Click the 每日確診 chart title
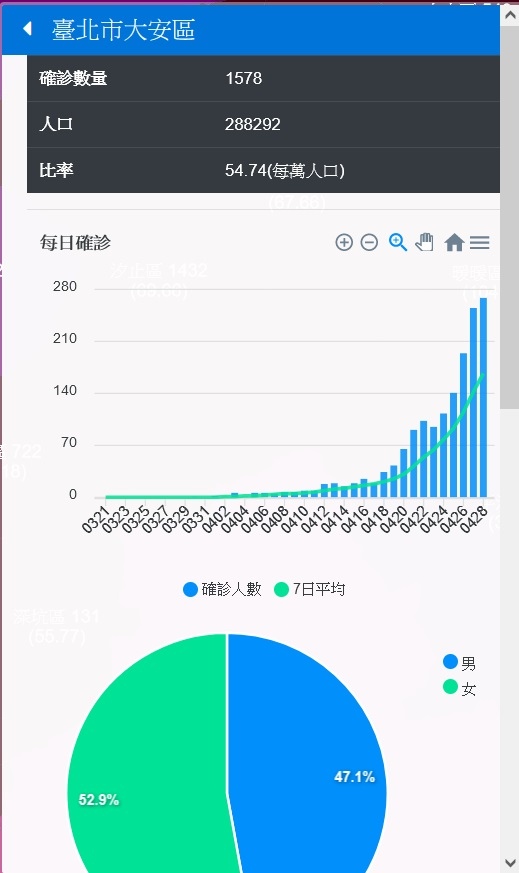 pyautogui.click(x=75, y=243)
